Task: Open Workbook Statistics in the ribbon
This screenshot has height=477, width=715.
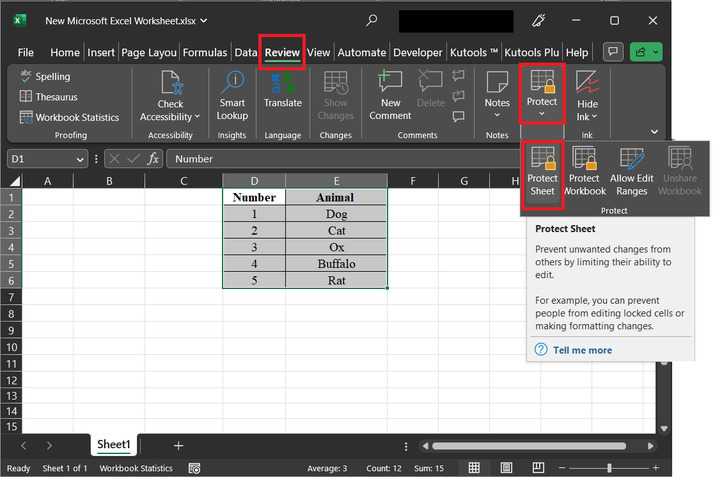Action: (69, 117)
